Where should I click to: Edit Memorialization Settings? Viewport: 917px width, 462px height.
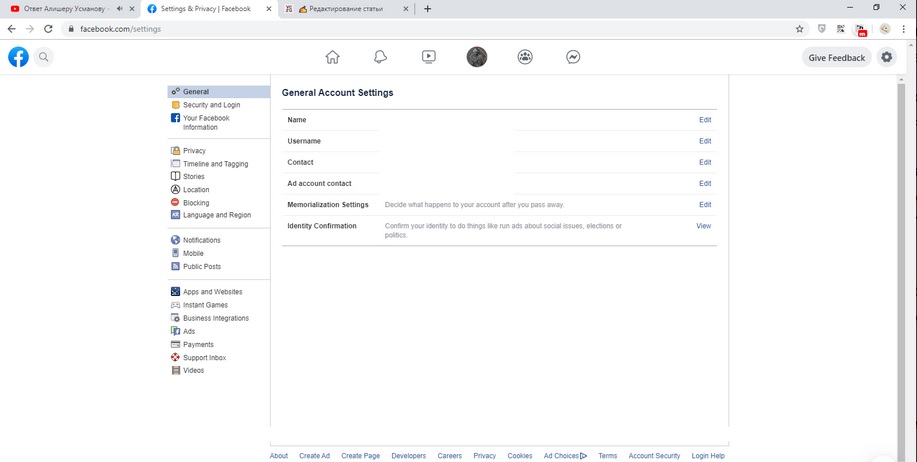[x=705, y=205]
